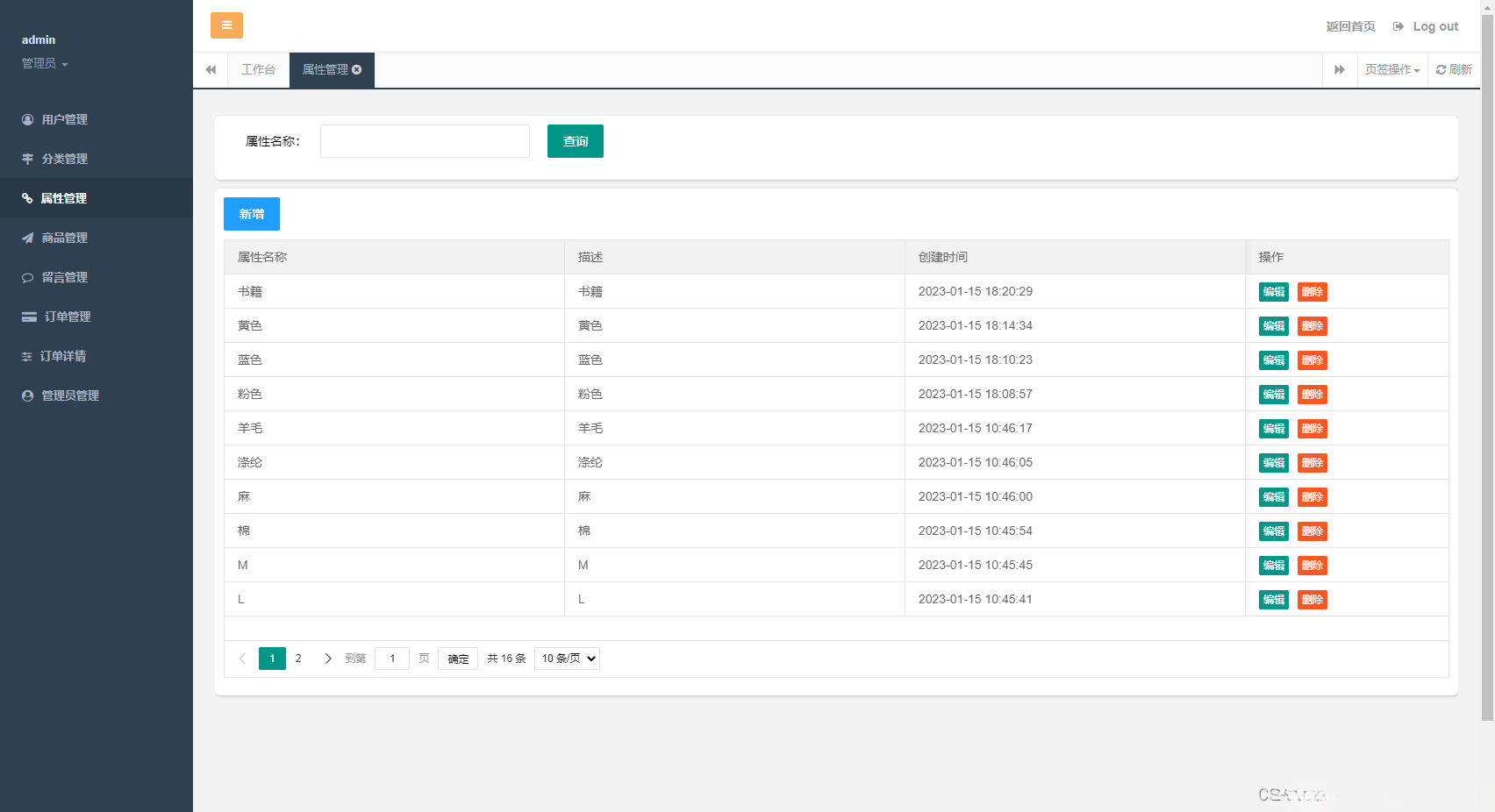This screenshot has height=812, width=1495.
Task: Open 管理员管理 in sidebar menu
Action: pos(97,395)
